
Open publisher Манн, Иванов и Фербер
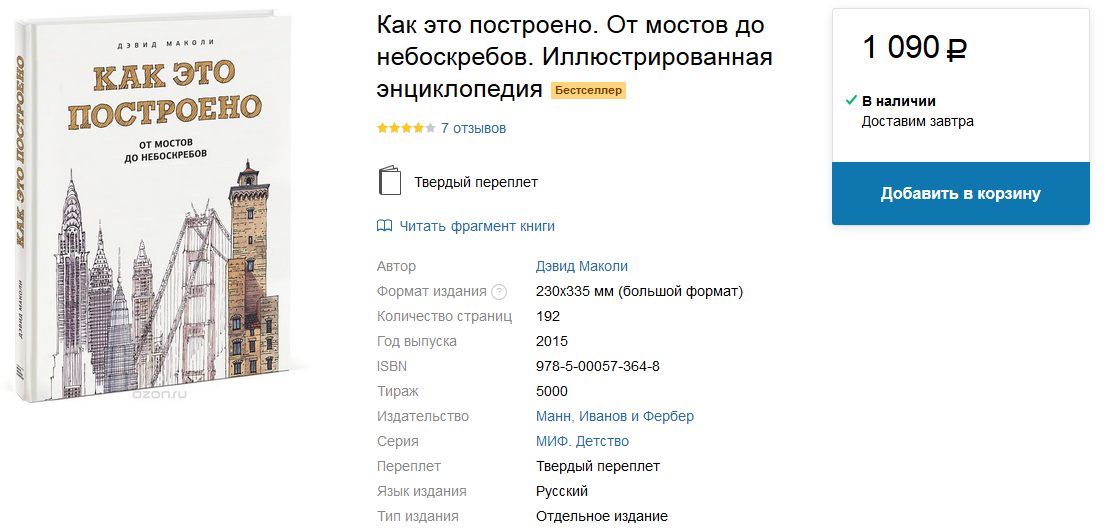tap(615, 416)
